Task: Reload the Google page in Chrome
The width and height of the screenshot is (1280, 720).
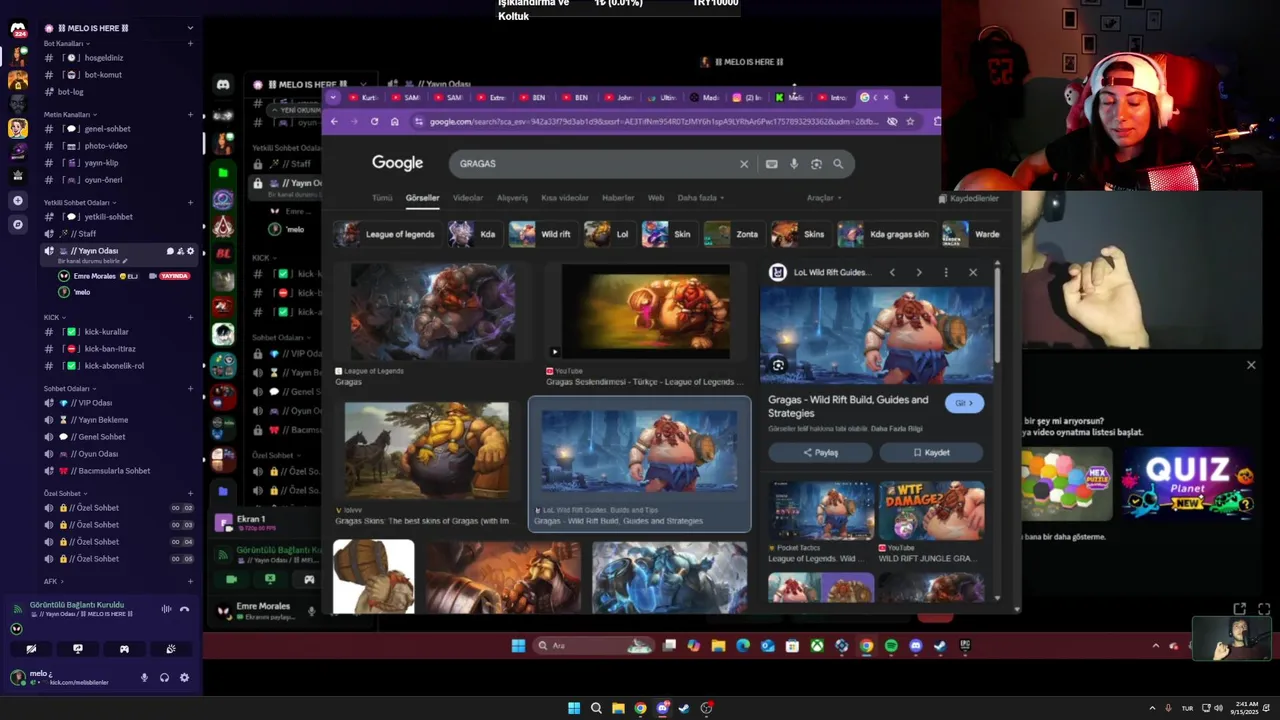Action: coord(374,121)
